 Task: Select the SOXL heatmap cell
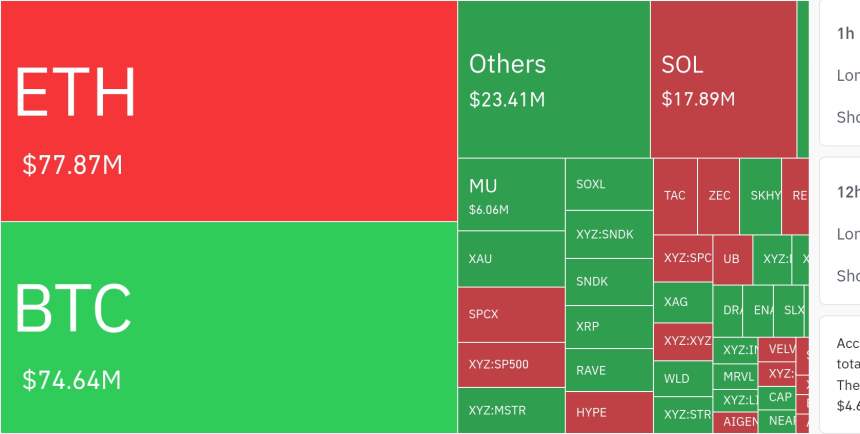click(609, 184)
